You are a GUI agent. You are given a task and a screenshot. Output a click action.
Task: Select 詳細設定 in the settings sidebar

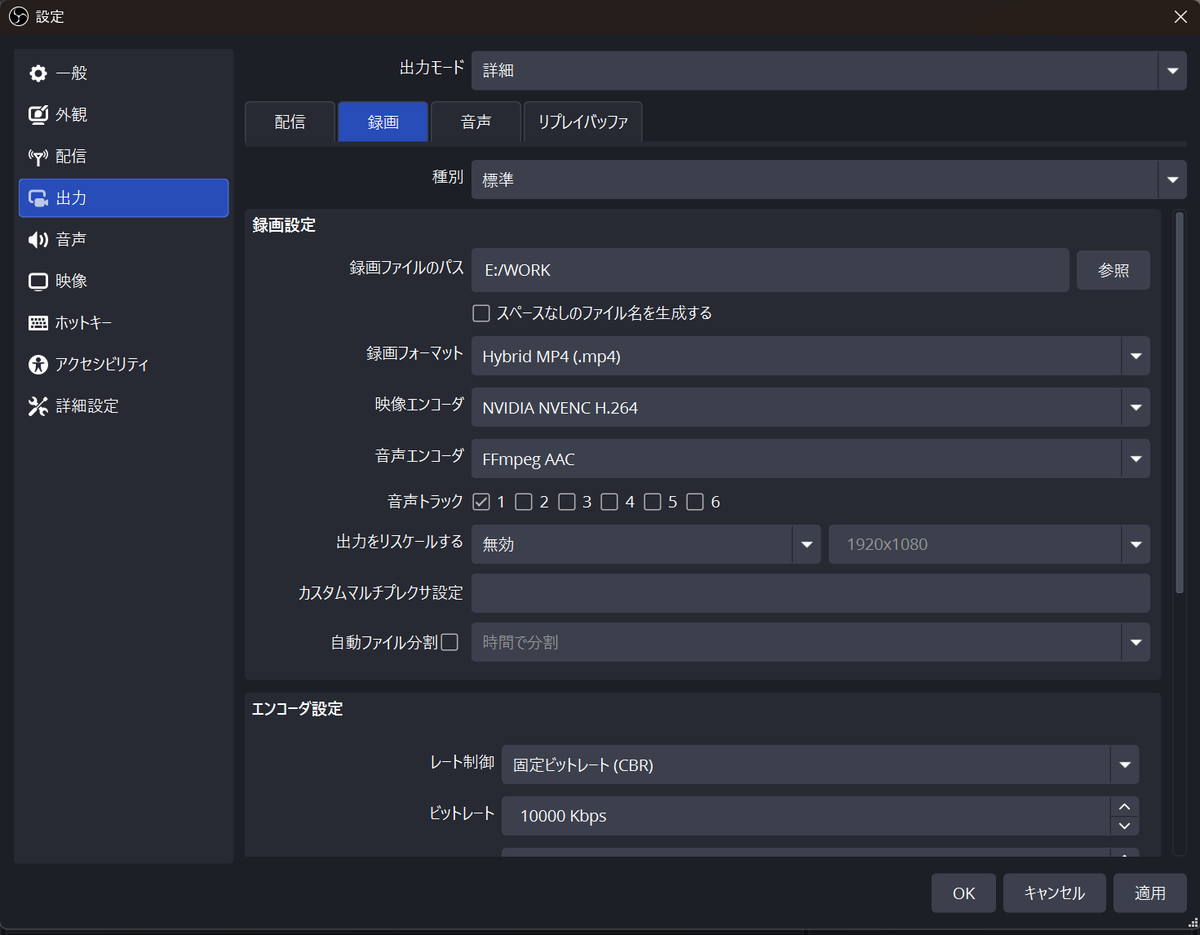tap(124, 406)
